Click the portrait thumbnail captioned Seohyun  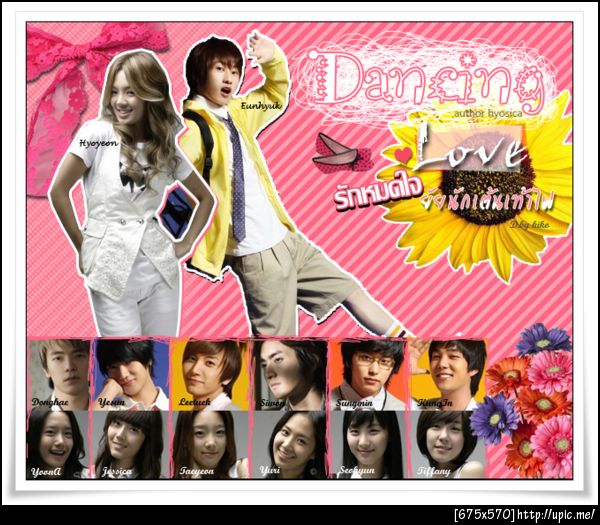(369, 445)
